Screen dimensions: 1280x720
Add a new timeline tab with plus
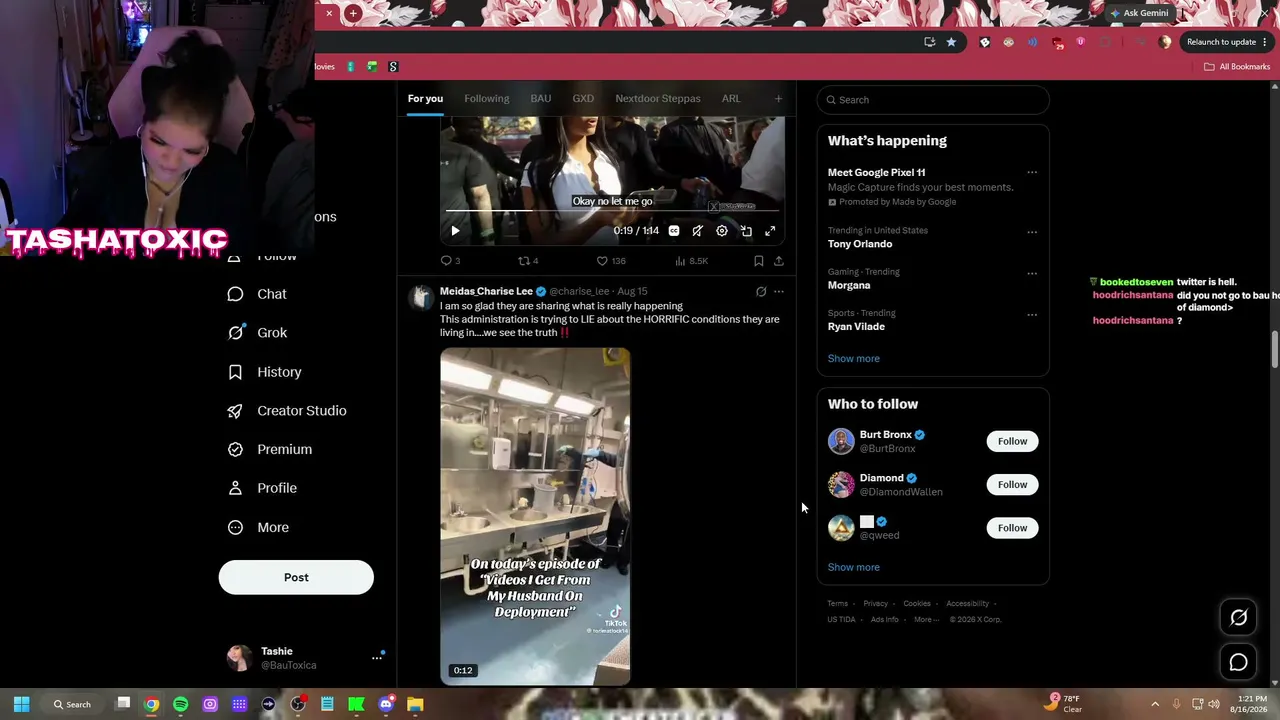778,99
